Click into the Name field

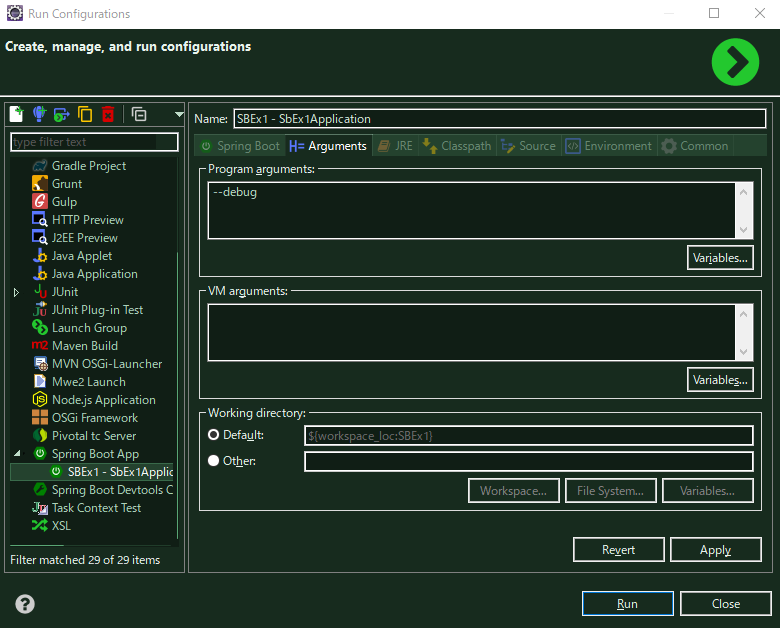[x=499, y=118]
